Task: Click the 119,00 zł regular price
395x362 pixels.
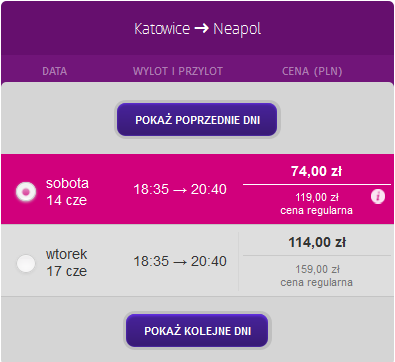Action: [317, 197]
